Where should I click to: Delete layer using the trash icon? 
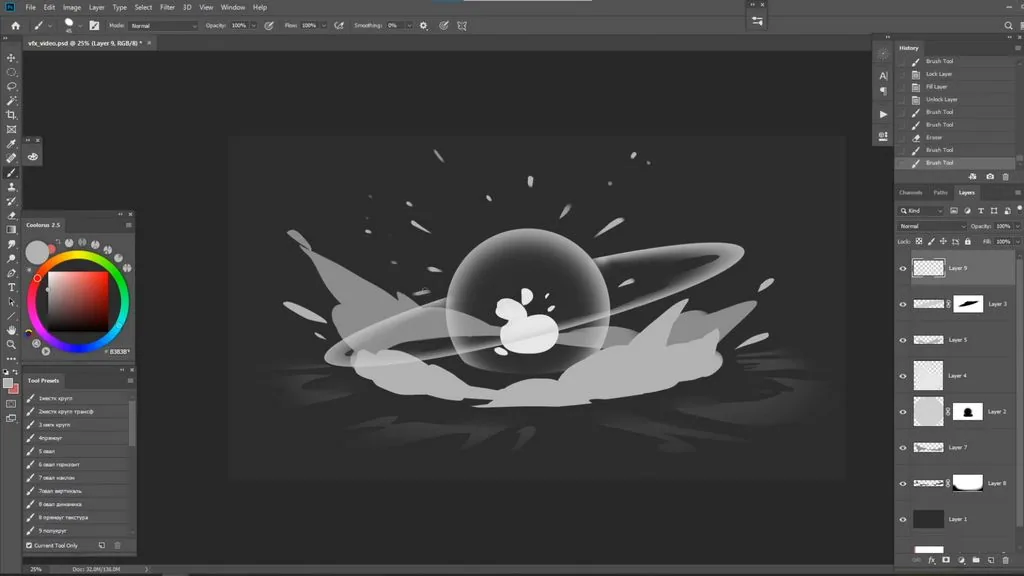(x=1006, y=560)
